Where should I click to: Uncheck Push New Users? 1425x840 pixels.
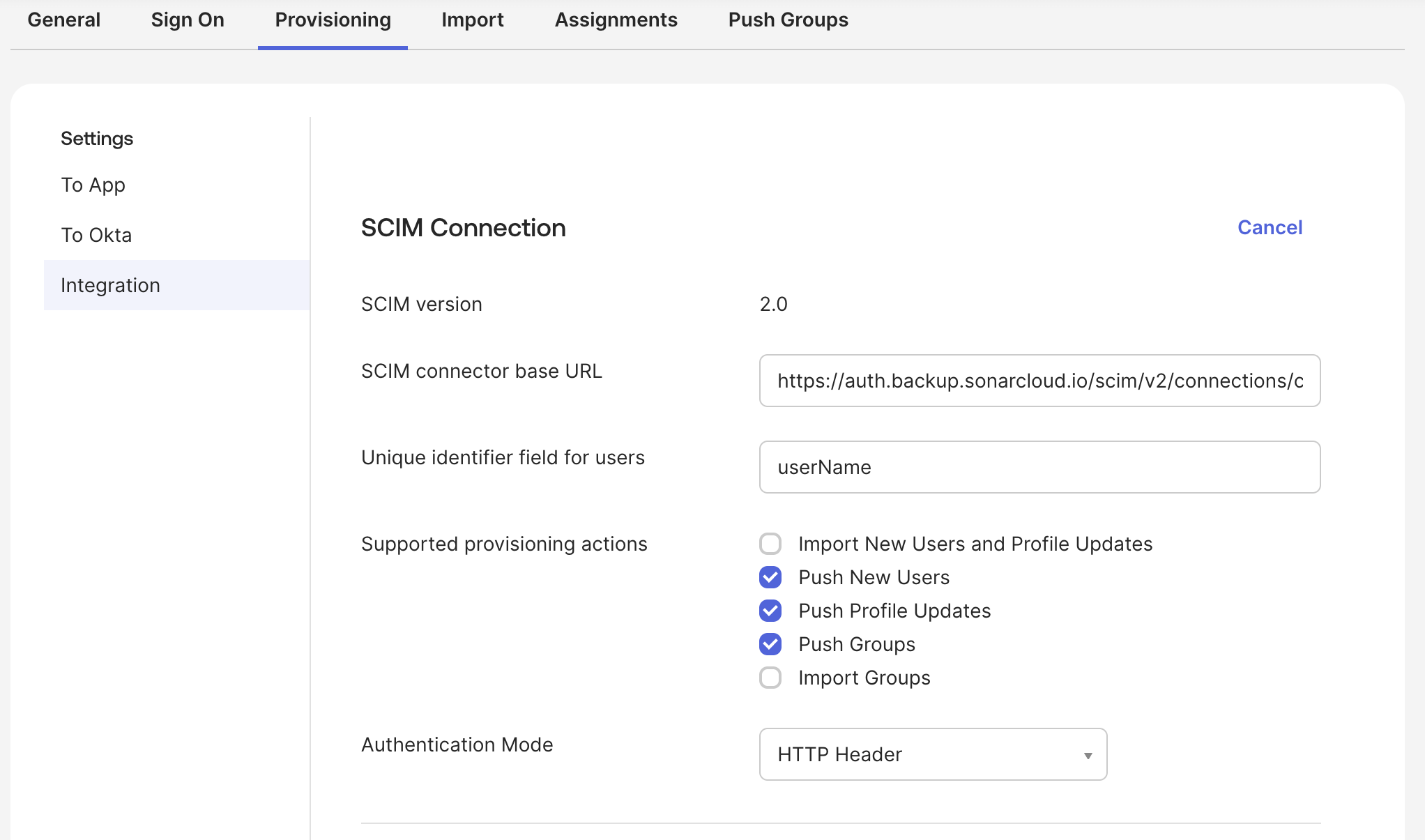(x=770, y=577)
